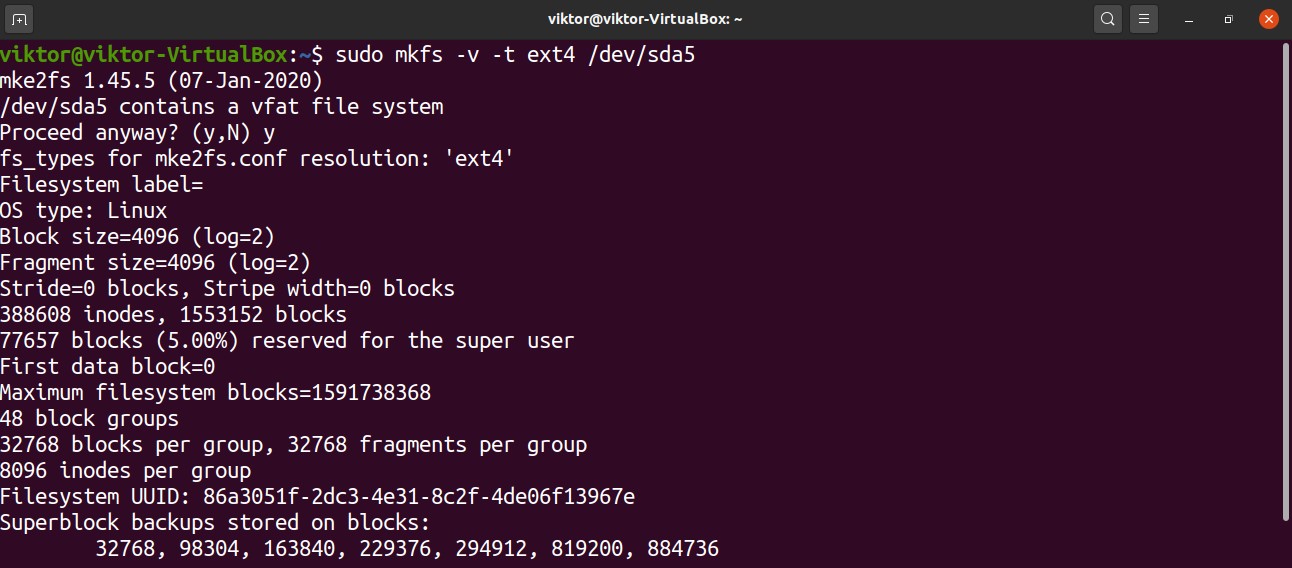Open the terminal hamburger menu
Viewport: 1292px width, 568px height.
tap(1145, 19)
